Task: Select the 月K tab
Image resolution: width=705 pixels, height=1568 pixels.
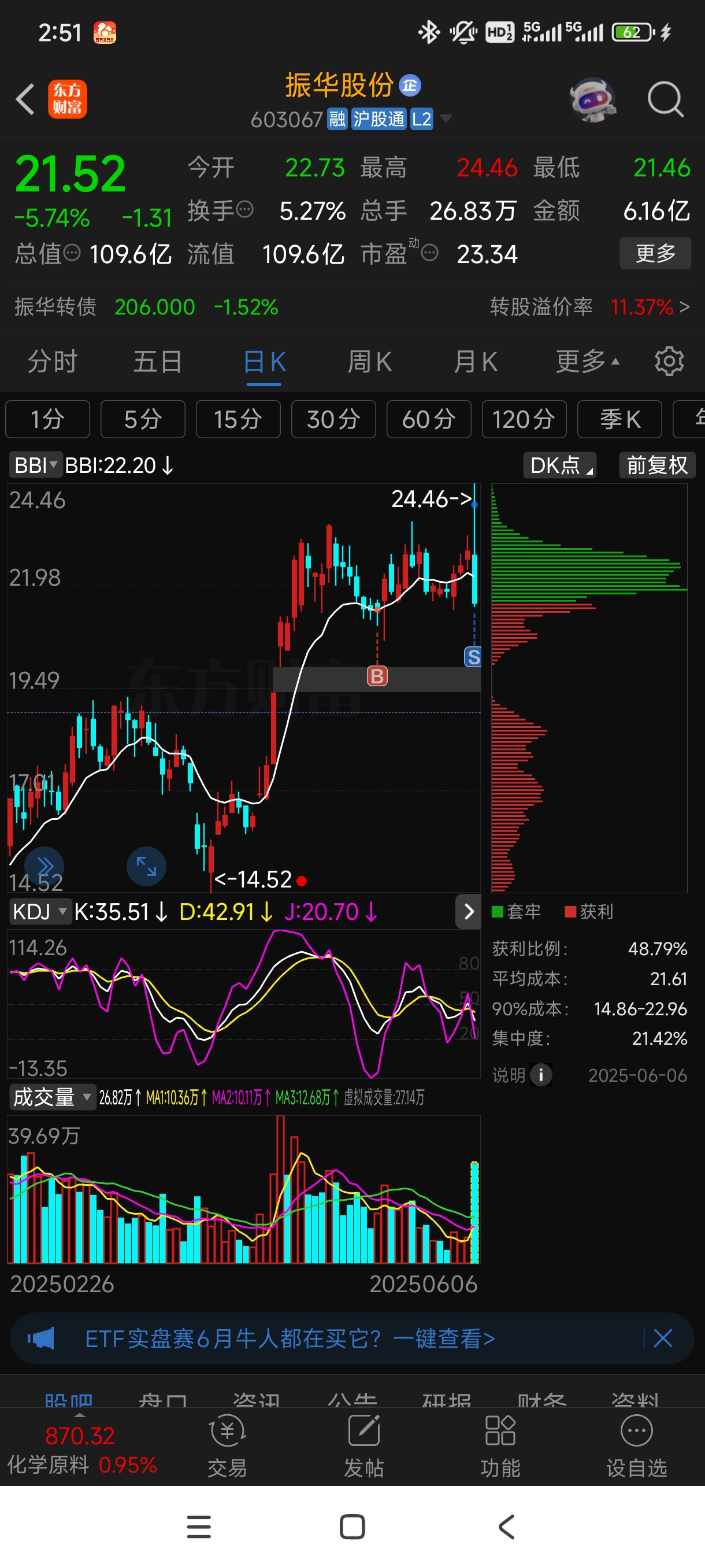Action: tap(475, 361)
